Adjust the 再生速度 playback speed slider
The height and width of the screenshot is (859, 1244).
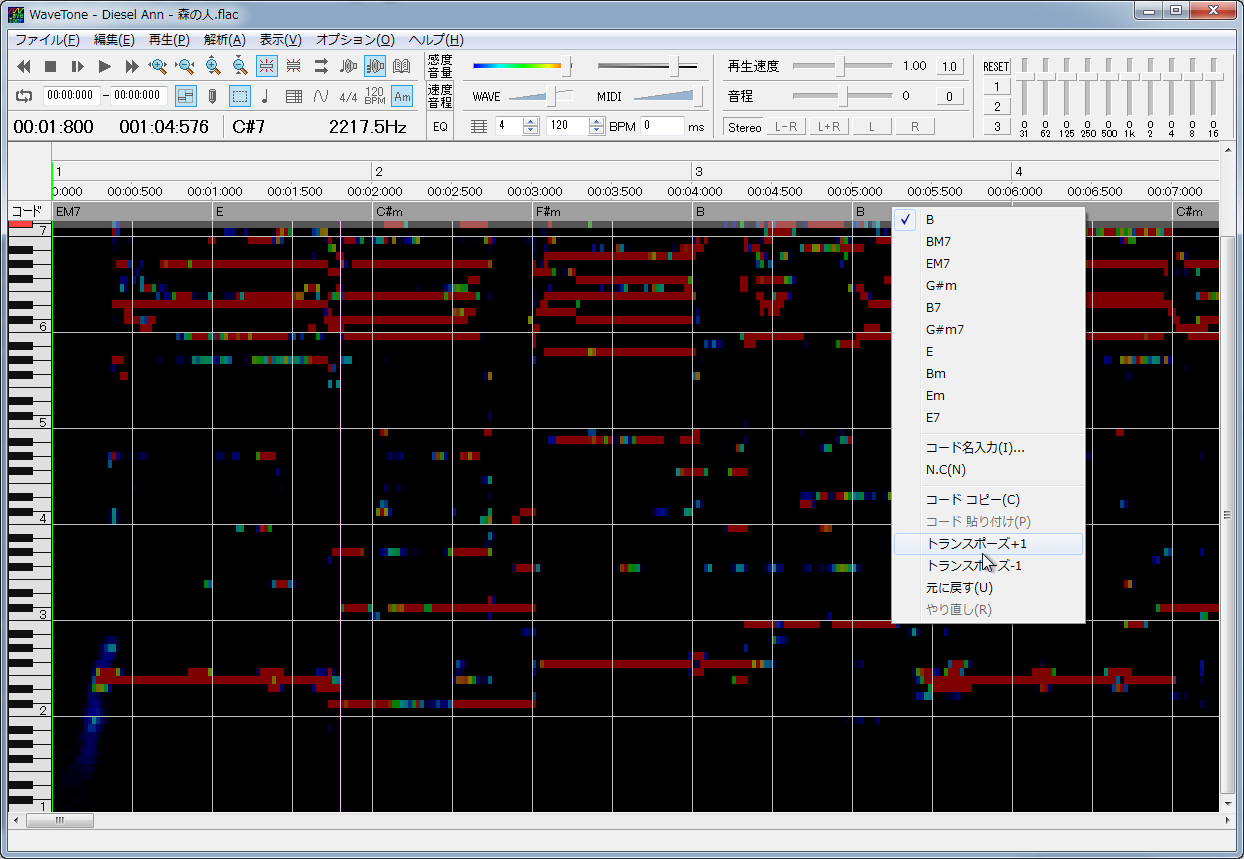(x=842, y=66)
